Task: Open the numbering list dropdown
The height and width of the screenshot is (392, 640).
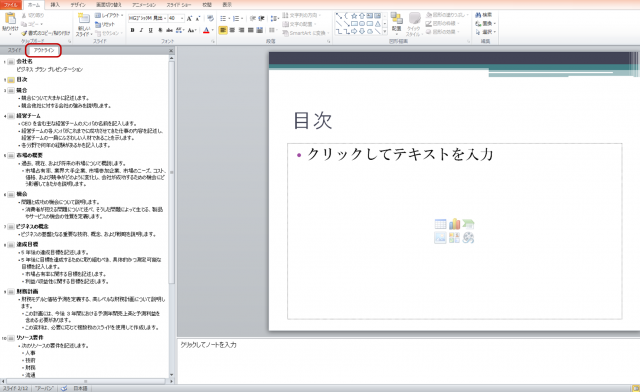Action: 242,18
